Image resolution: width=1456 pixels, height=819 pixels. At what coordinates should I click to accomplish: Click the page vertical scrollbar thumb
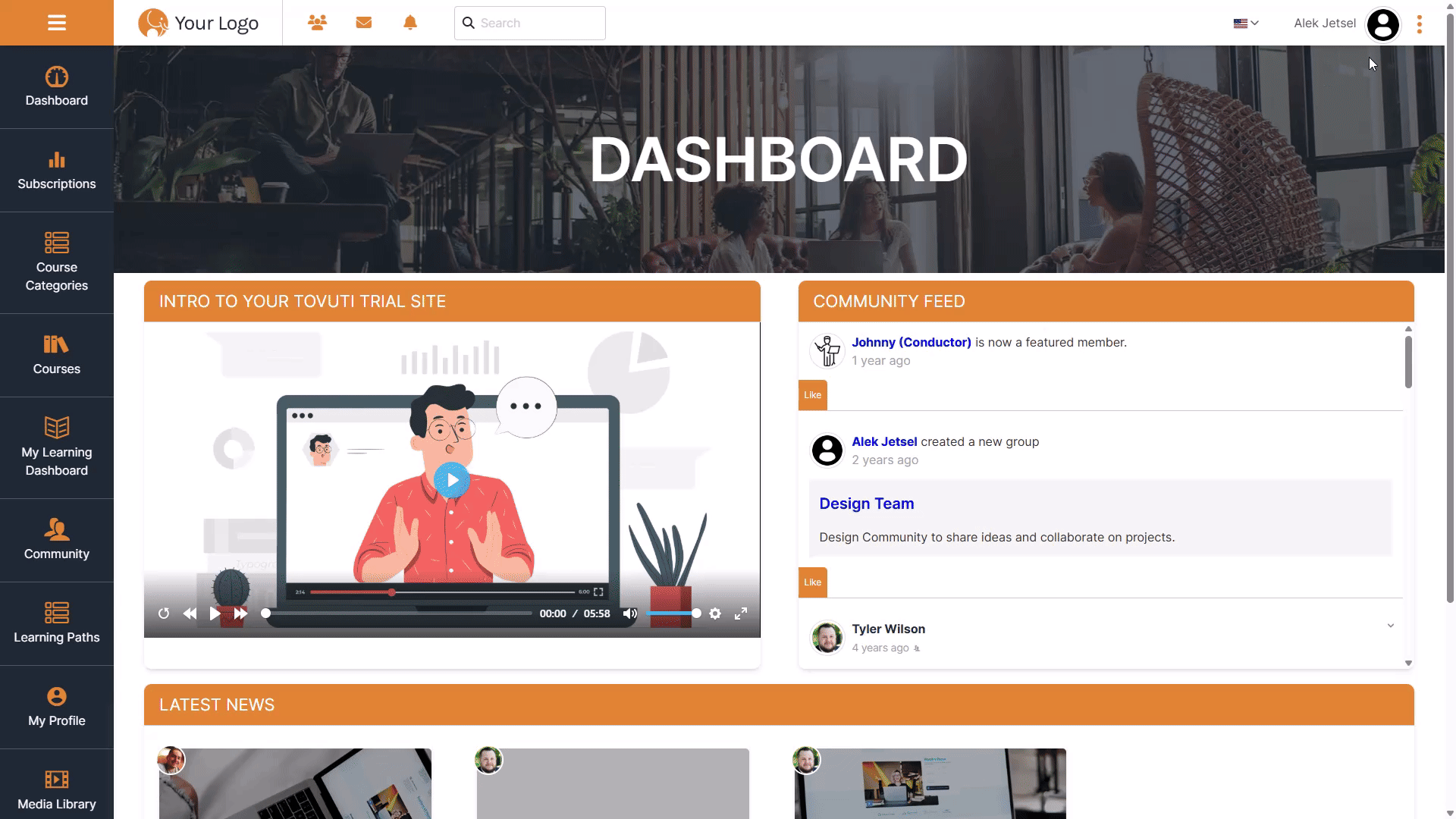pos(1450,307)
